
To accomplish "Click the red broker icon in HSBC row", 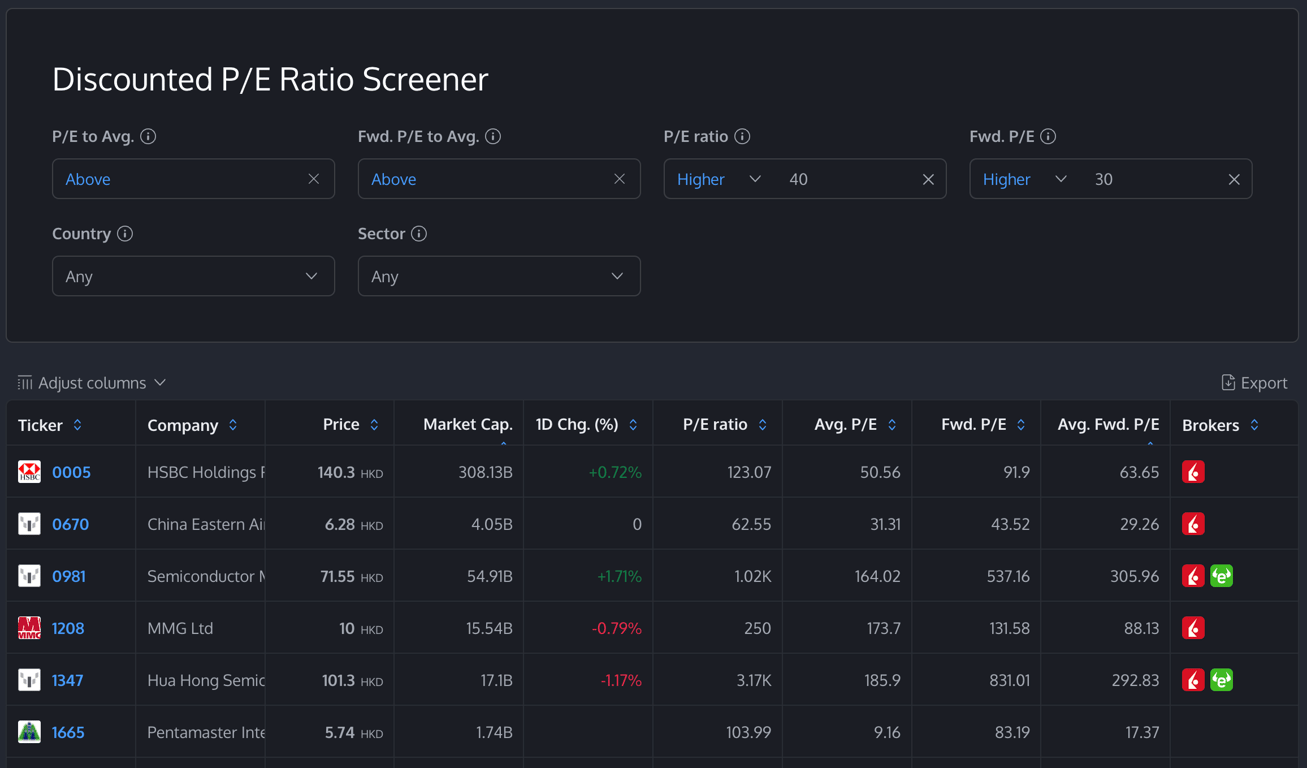I will (1193, 472).
